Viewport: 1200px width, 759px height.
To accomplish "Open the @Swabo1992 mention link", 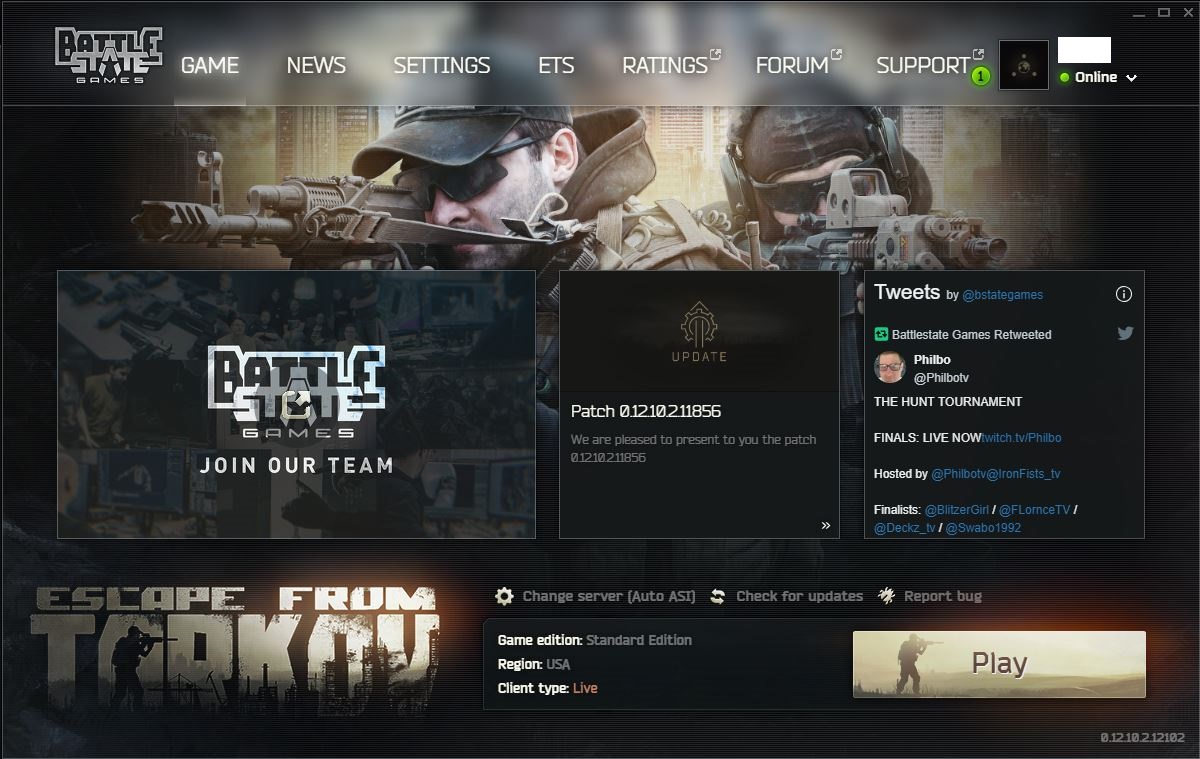I will pyautogui.click(x=983, y=528).
